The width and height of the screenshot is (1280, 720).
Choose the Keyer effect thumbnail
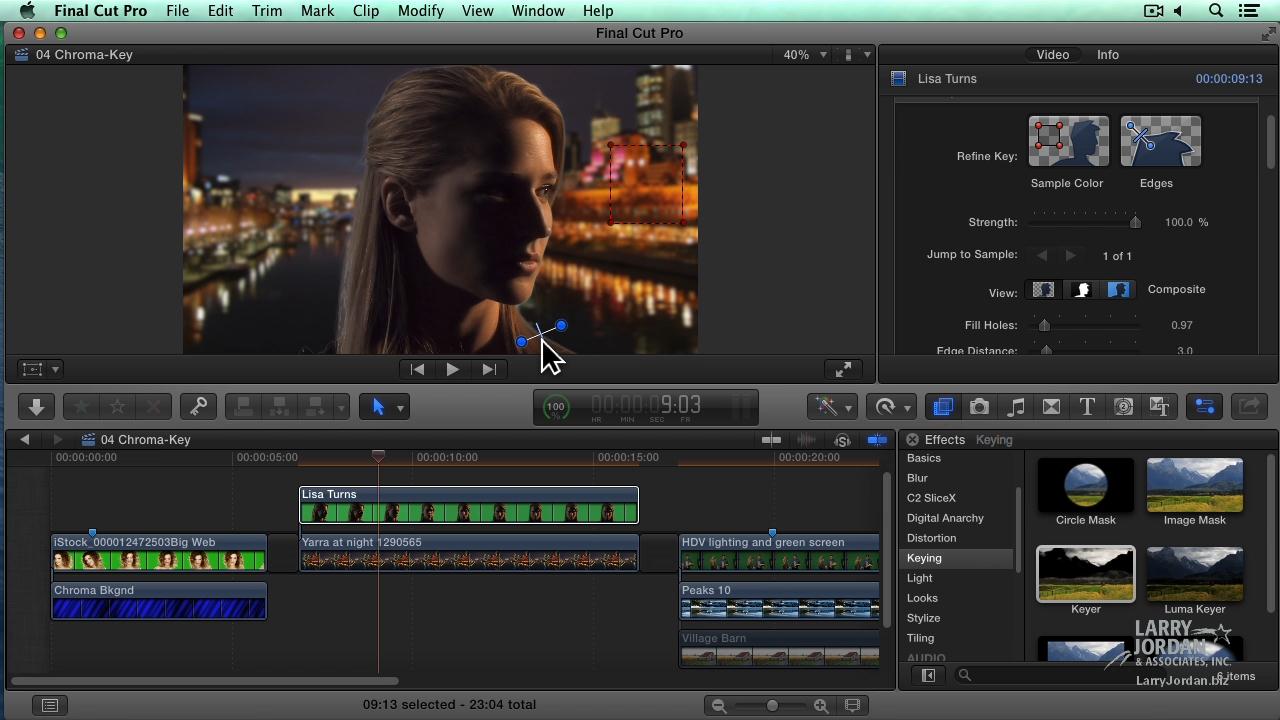(1086, 574)
